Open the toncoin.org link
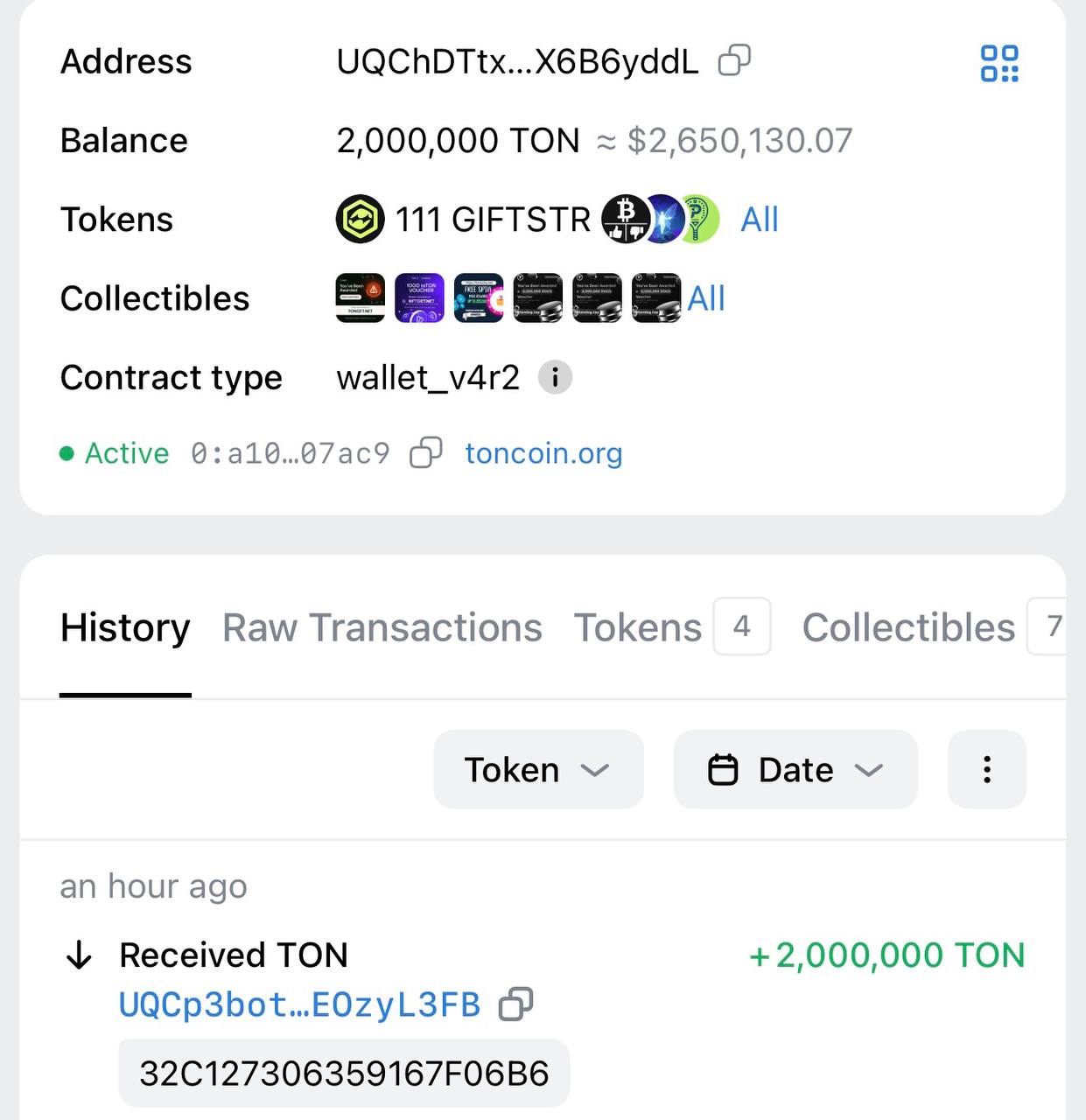Viewport: 1086px width, 1120px height. pos(543,453)
